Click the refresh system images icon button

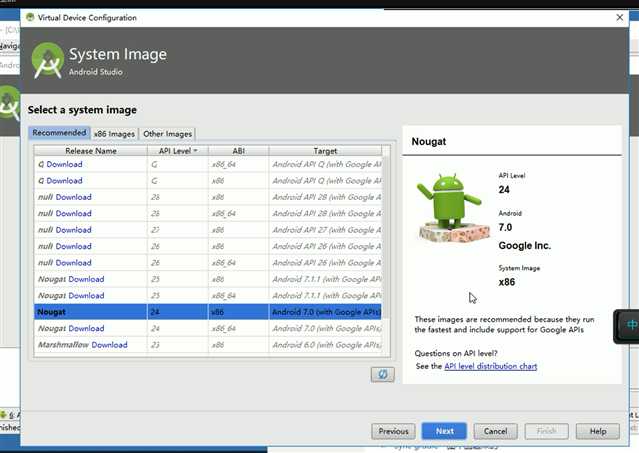383,374
